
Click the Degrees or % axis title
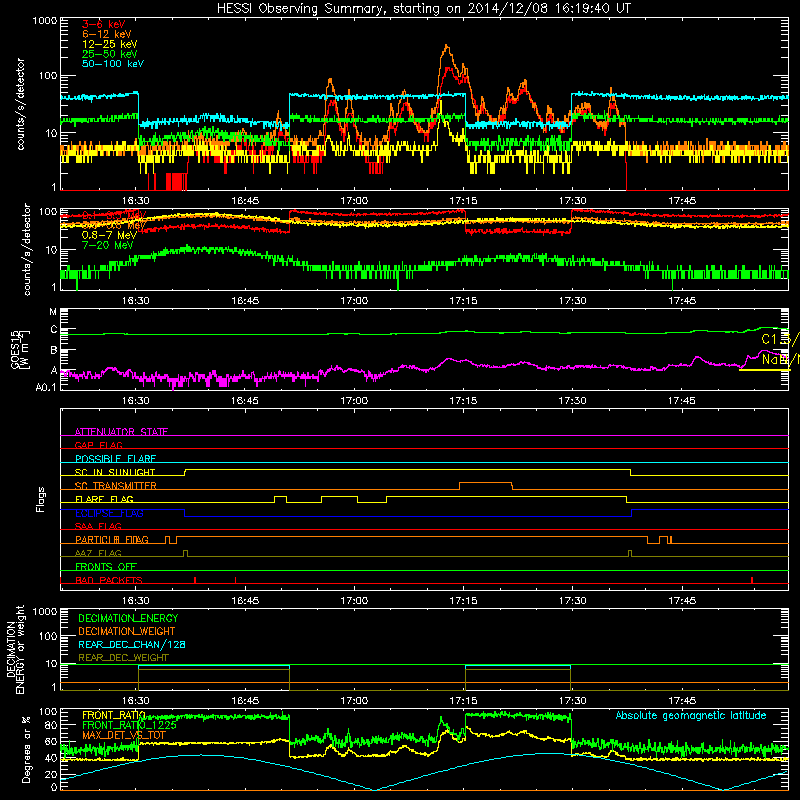click(x=26, y=749)
